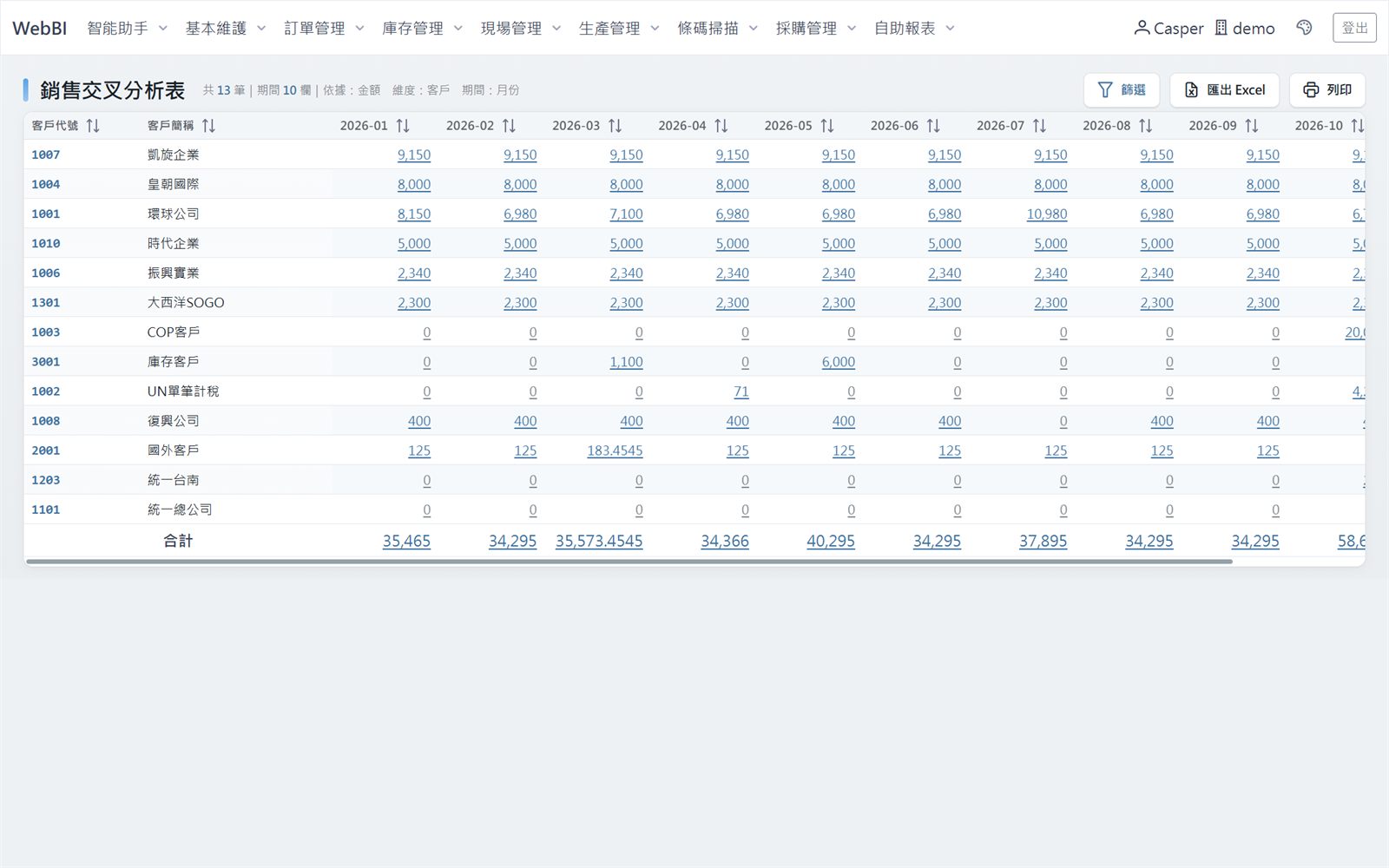
Task: Open the 2026-05 total 40,295
Action: pyautogui.click(x=831, y=541)
